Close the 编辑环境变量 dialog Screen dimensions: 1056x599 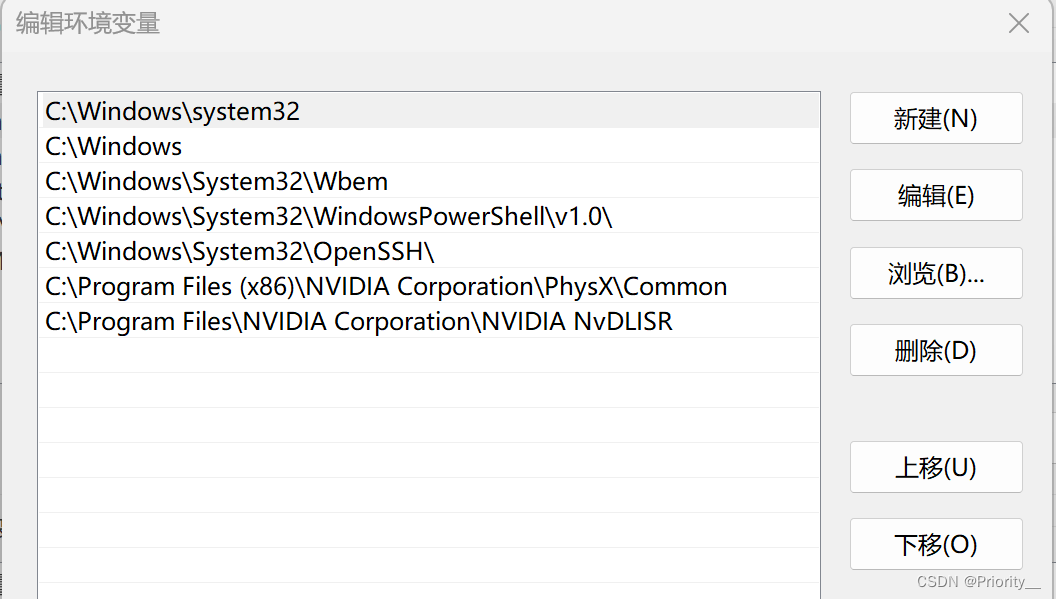click(1018, 23)
